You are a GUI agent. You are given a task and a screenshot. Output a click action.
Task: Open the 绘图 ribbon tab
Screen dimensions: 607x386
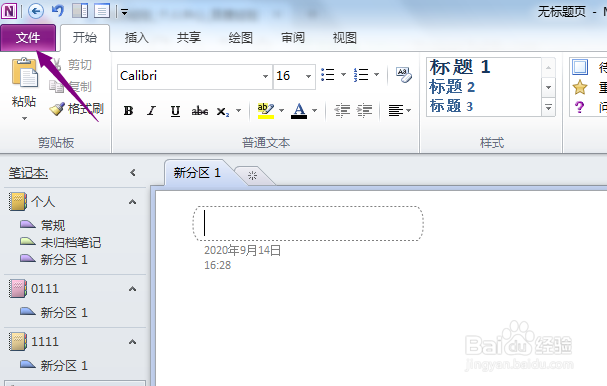pyautogui.click(x=240, y=38)
